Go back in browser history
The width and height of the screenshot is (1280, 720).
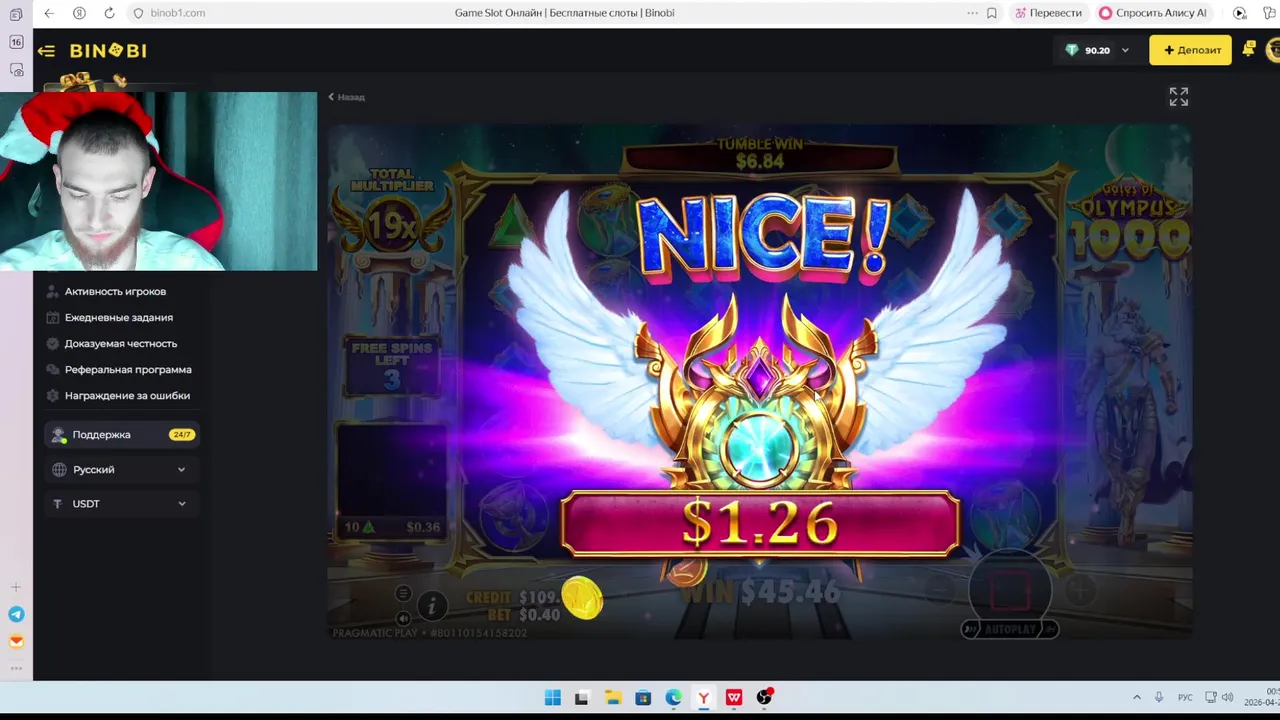(x=49, y=13)
